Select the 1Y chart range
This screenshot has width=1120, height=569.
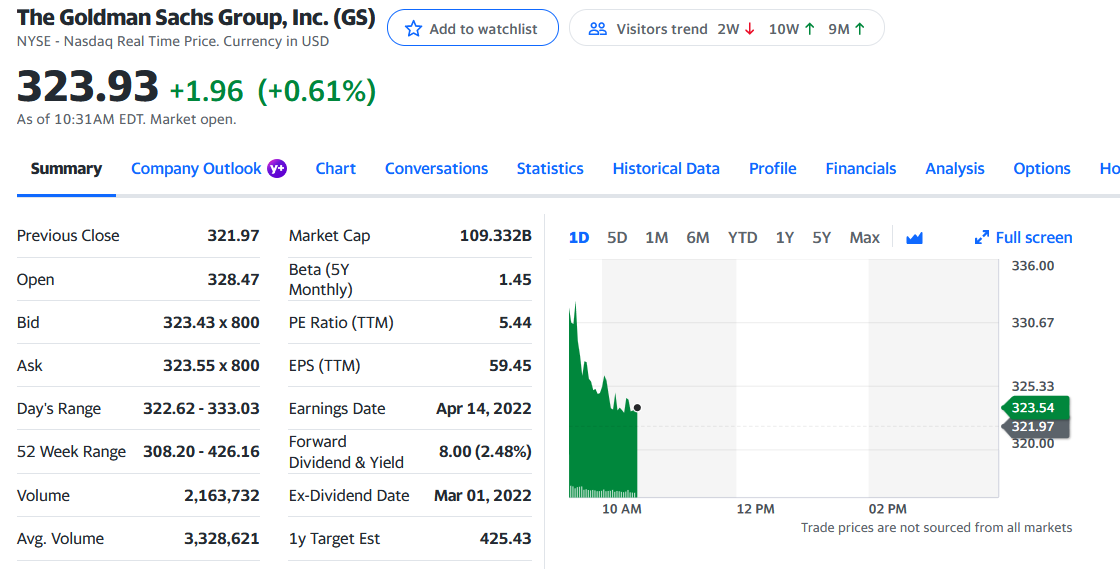click(x=785, y=238)
